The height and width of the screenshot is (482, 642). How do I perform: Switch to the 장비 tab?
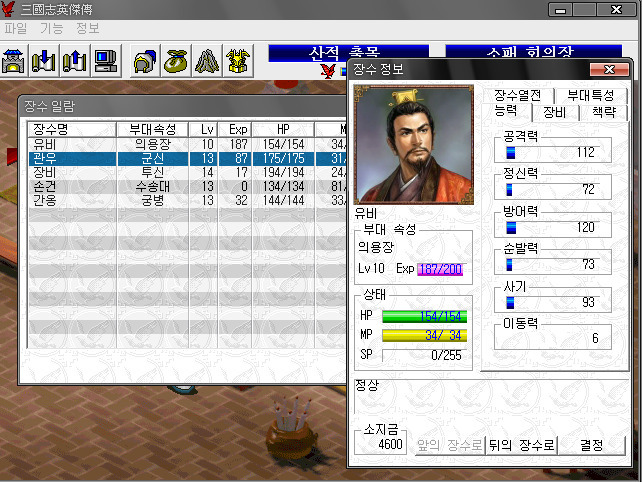tap(555, 112)
